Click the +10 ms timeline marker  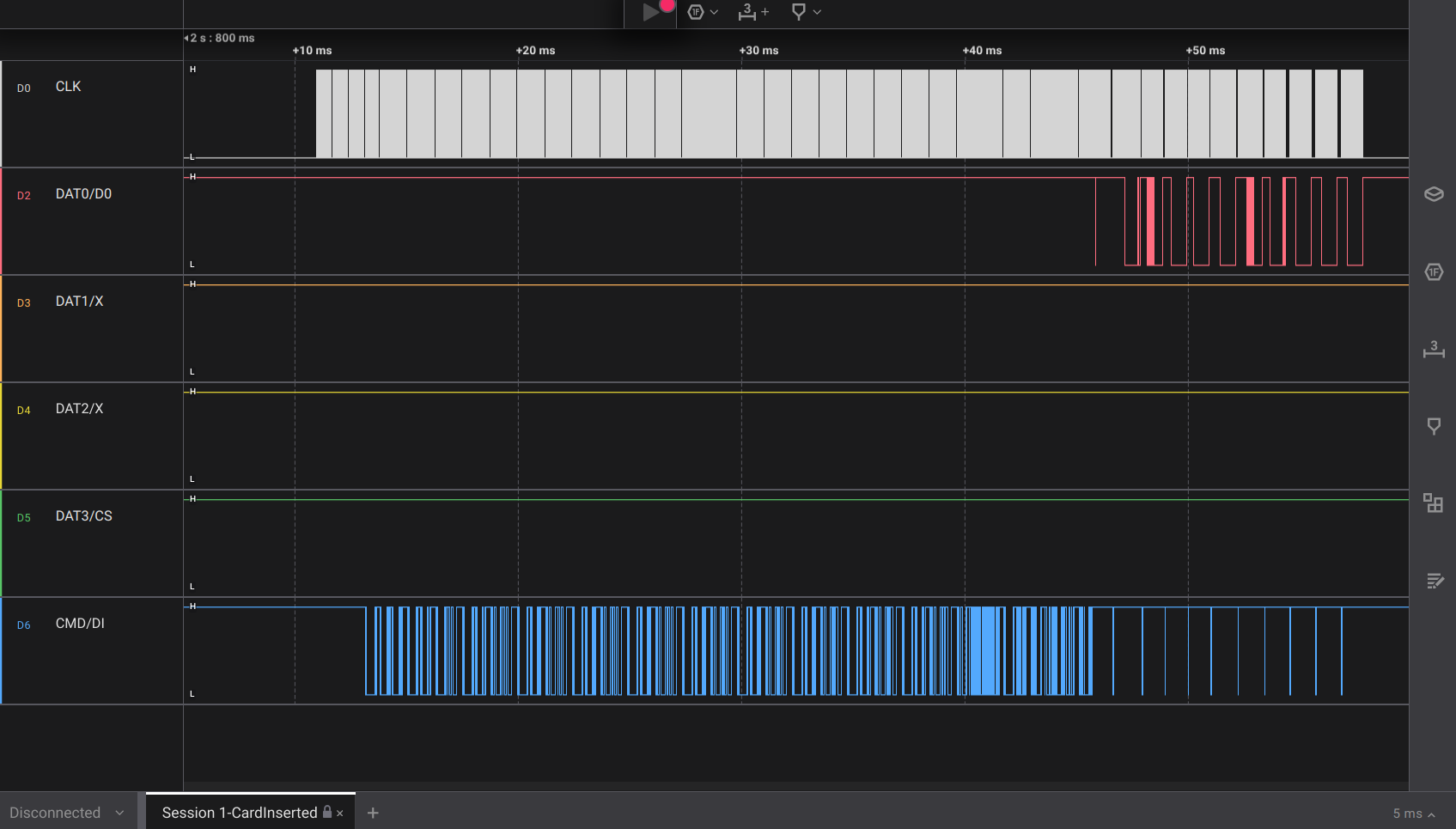312,51
